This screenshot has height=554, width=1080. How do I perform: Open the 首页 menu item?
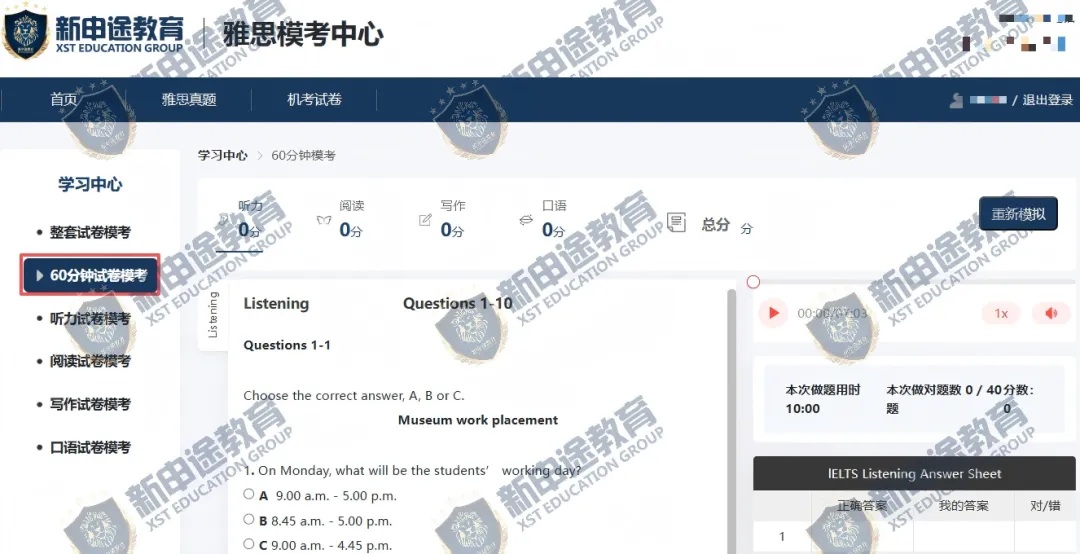tap(63, 100)
